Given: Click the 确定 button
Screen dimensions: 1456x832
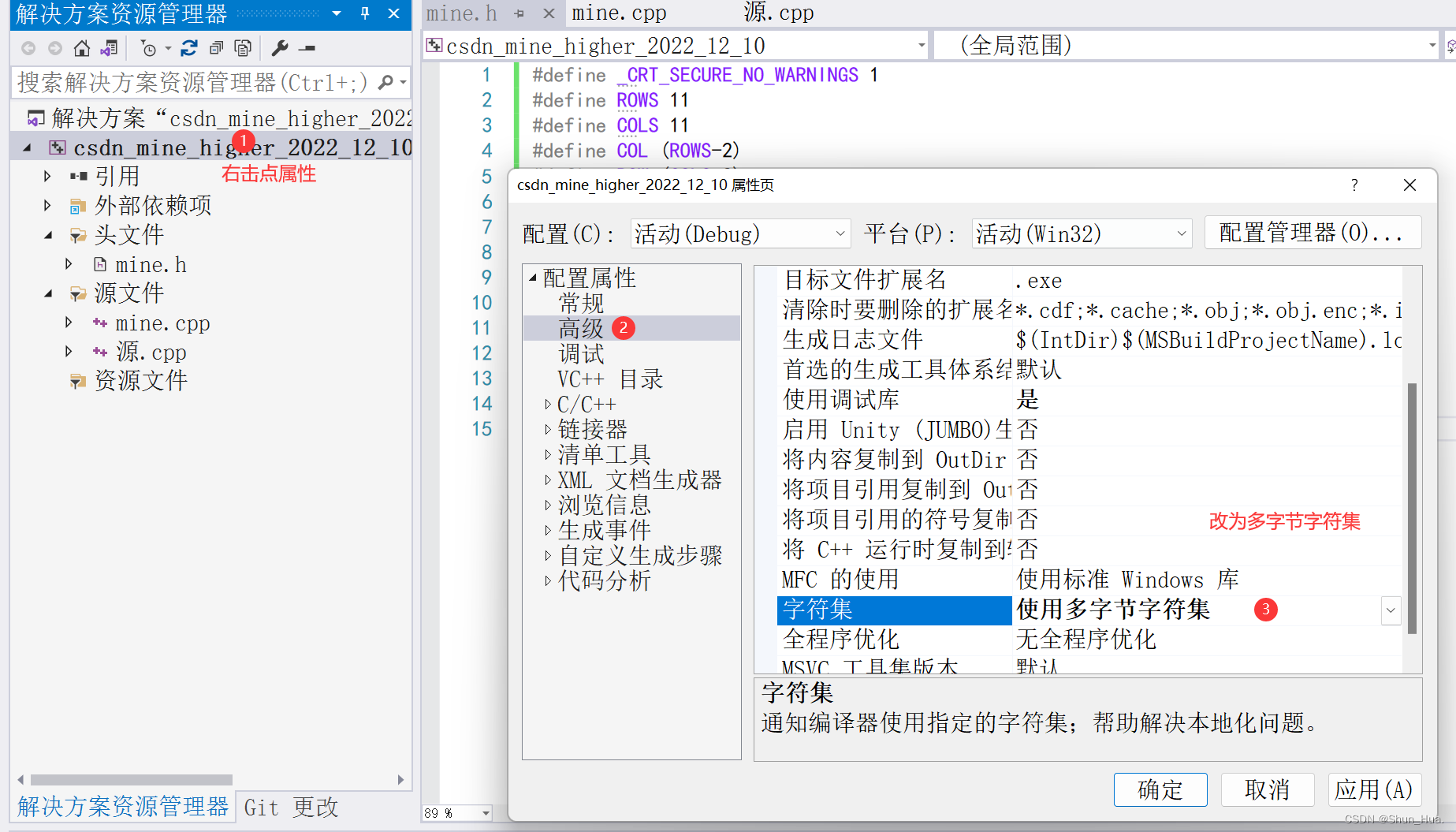Looking at the screenshot, I should 1160,789.
